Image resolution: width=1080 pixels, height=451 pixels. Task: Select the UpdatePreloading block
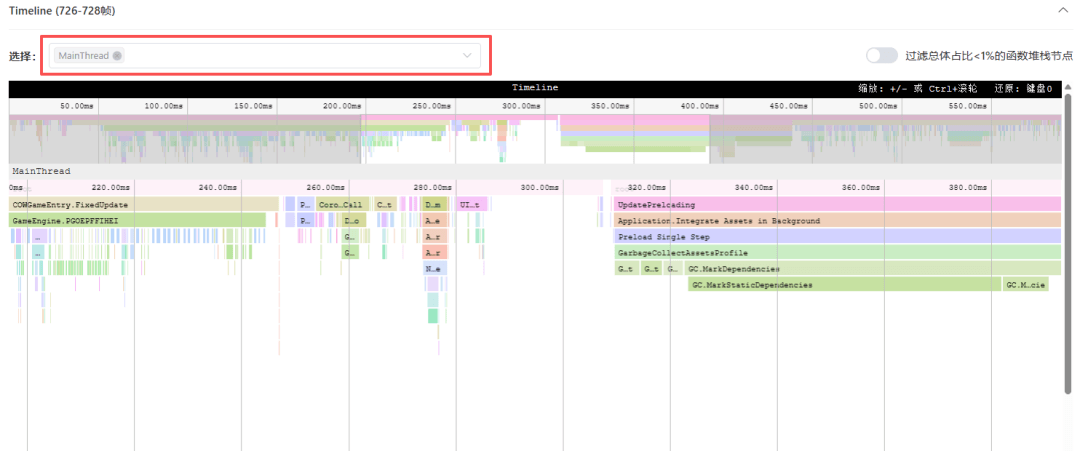(838, 204)
